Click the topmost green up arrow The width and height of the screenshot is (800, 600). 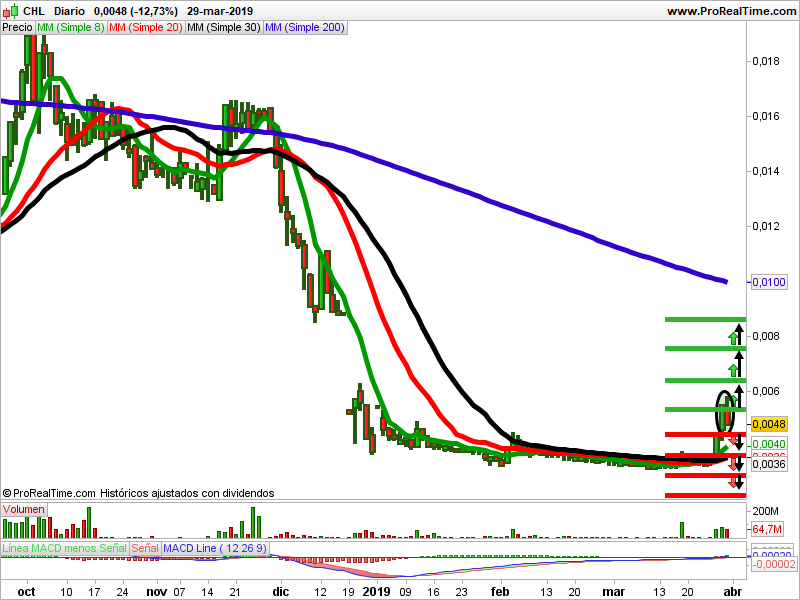(x=733, y=338)
